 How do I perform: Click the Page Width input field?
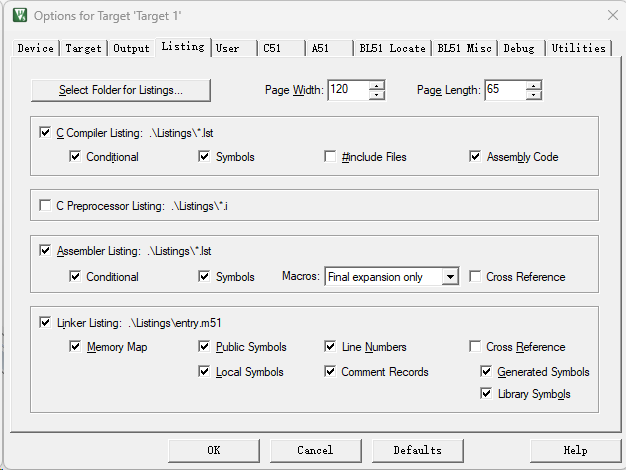tap(347, 90)
